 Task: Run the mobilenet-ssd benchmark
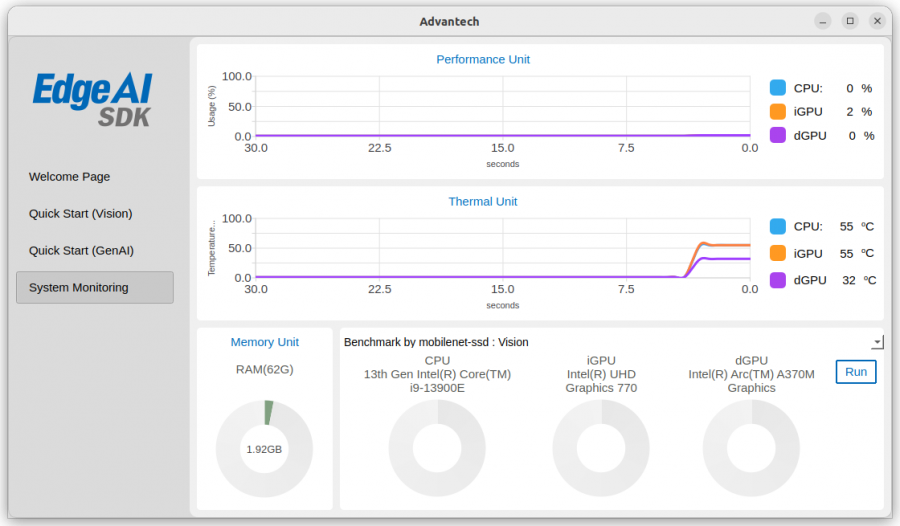(x=855, y=372)
